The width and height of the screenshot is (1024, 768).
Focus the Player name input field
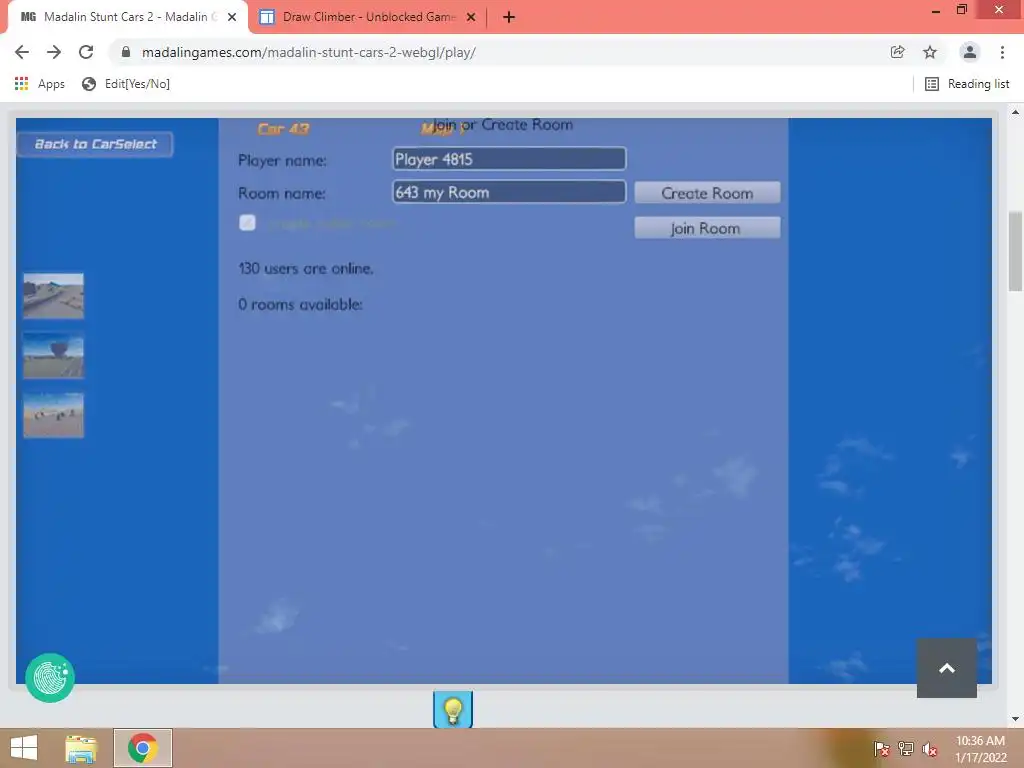[509, 159]
